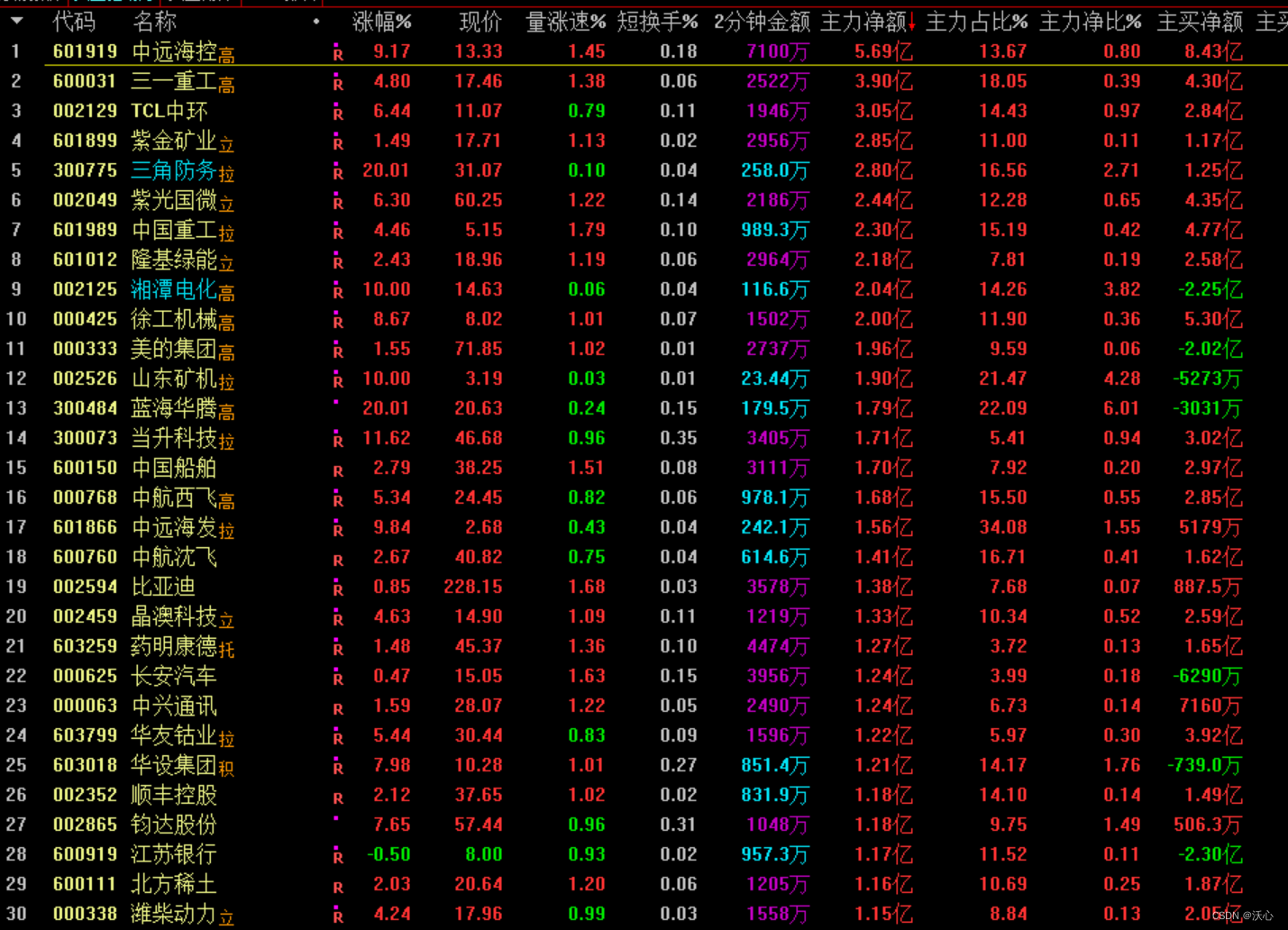Screen dimensions: 1288x930
Task: Select stock name 中航沈飞
Action: (174, 558)
